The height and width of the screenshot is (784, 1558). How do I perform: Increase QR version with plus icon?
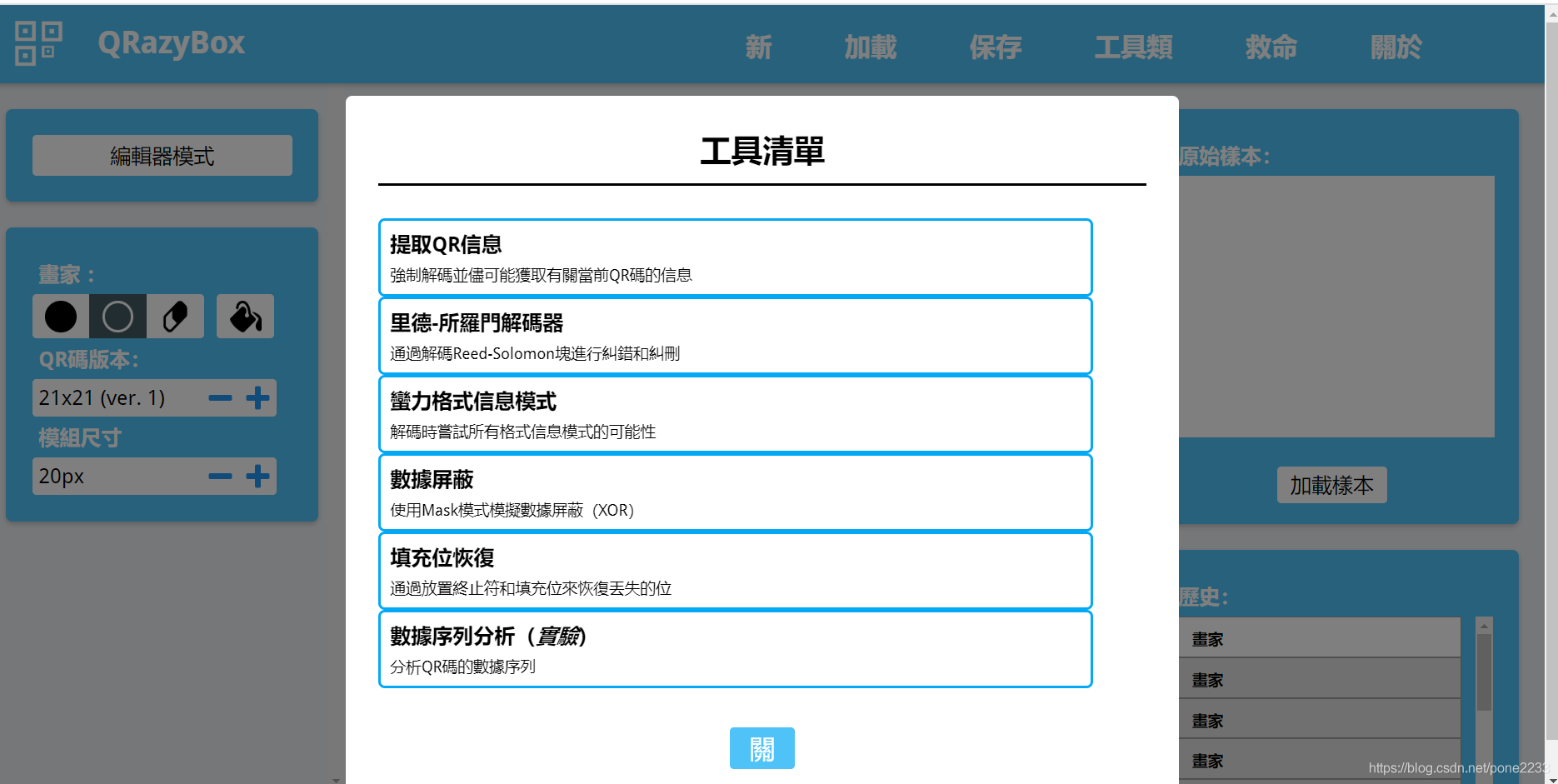pyautogui.click(x=257, y=398)
